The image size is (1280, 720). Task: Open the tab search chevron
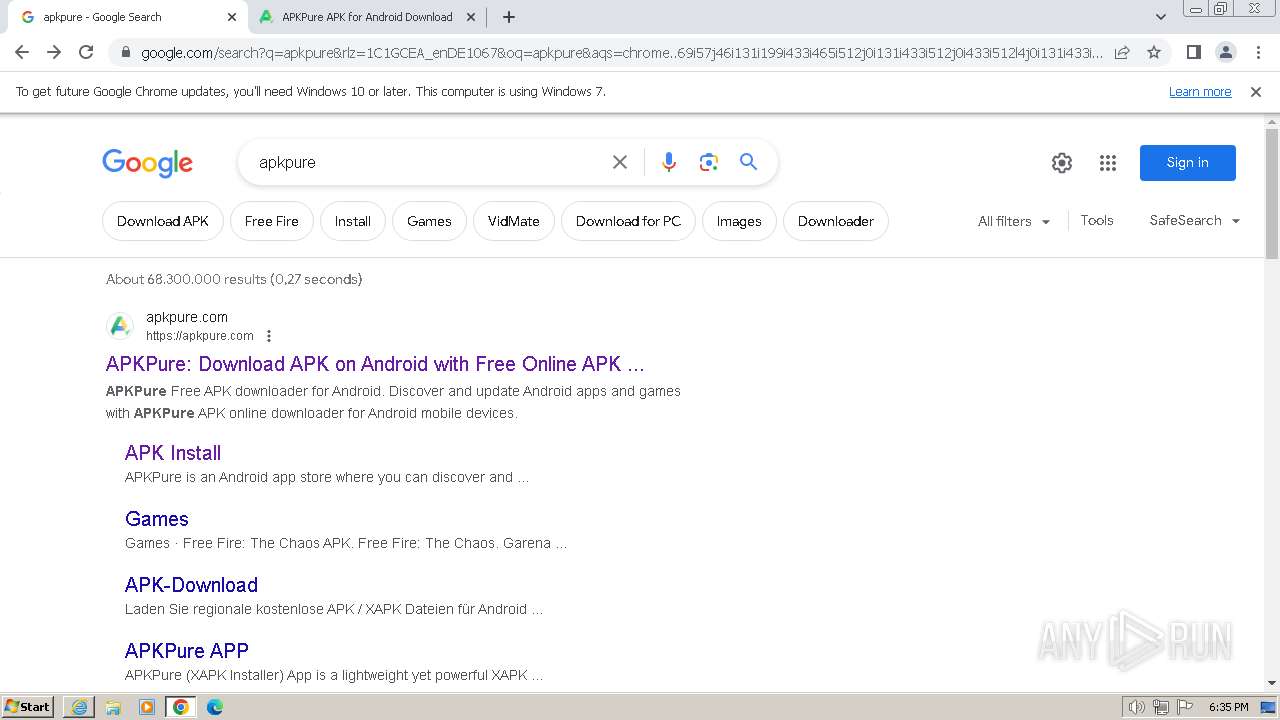pyautogui.click(x=1160, y=17)
